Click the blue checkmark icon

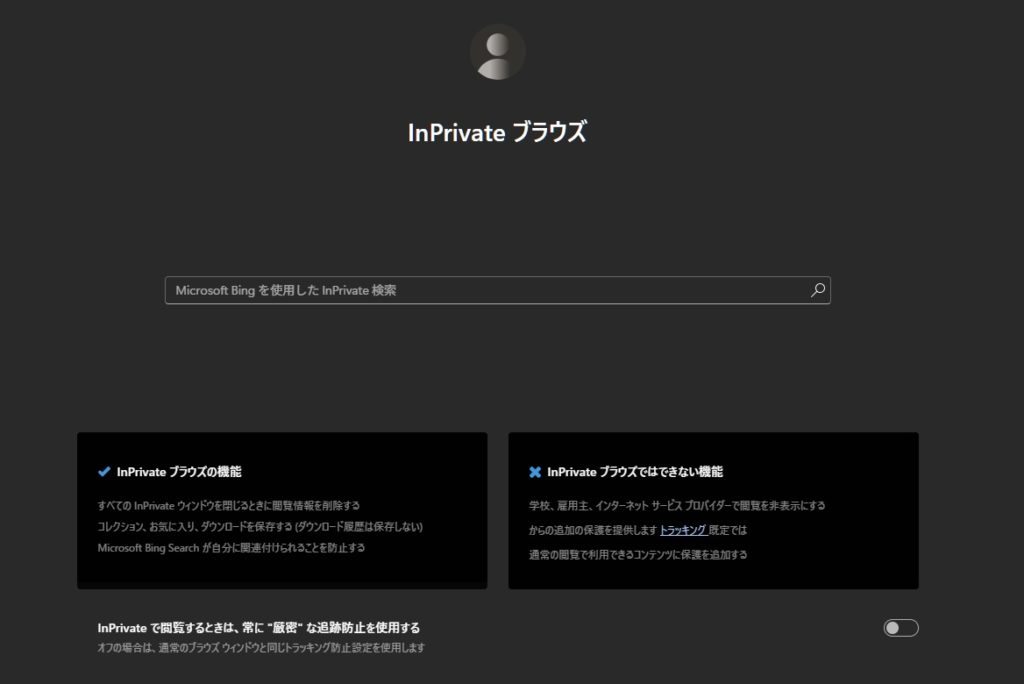click(104, 471)
